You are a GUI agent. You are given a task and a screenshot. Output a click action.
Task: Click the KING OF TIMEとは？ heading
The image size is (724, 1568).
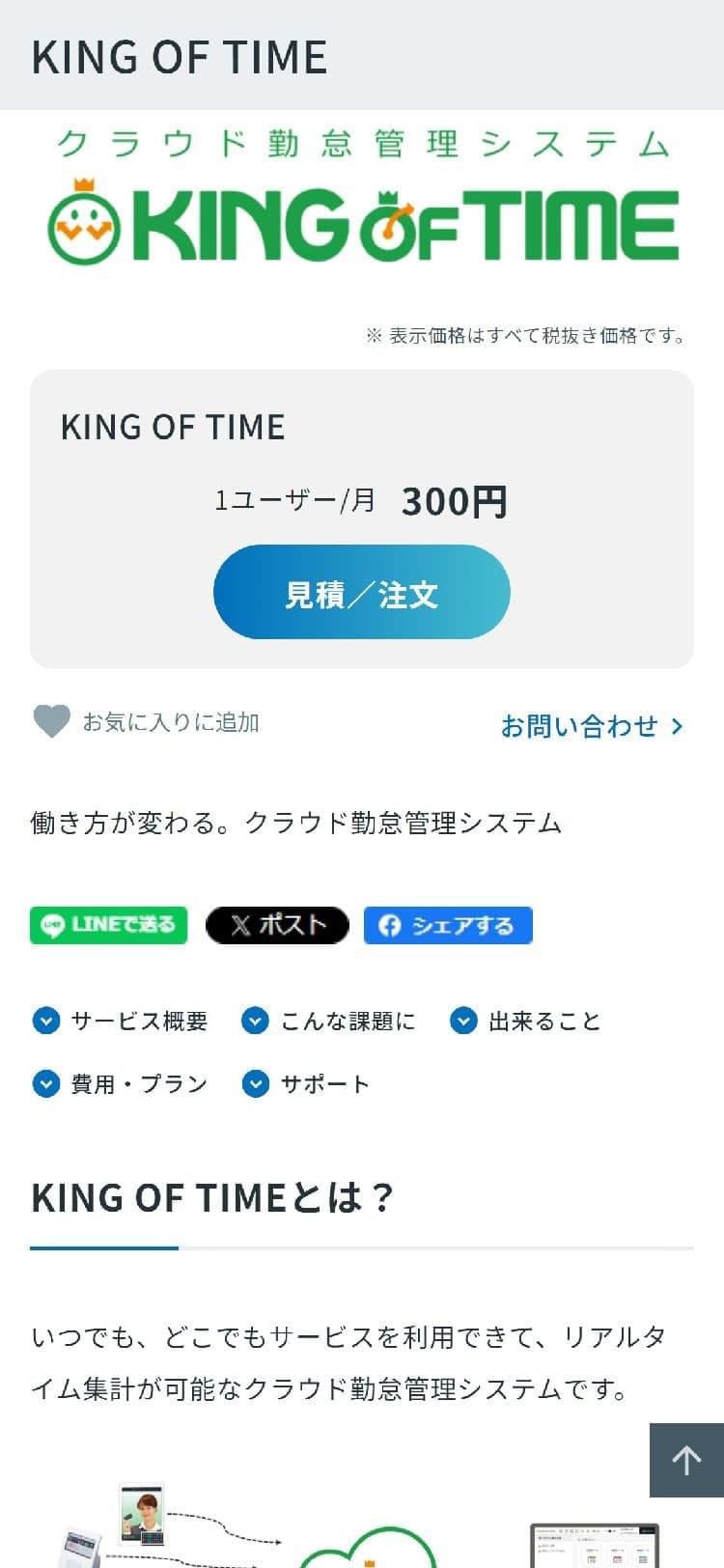tap(212, 1197)
